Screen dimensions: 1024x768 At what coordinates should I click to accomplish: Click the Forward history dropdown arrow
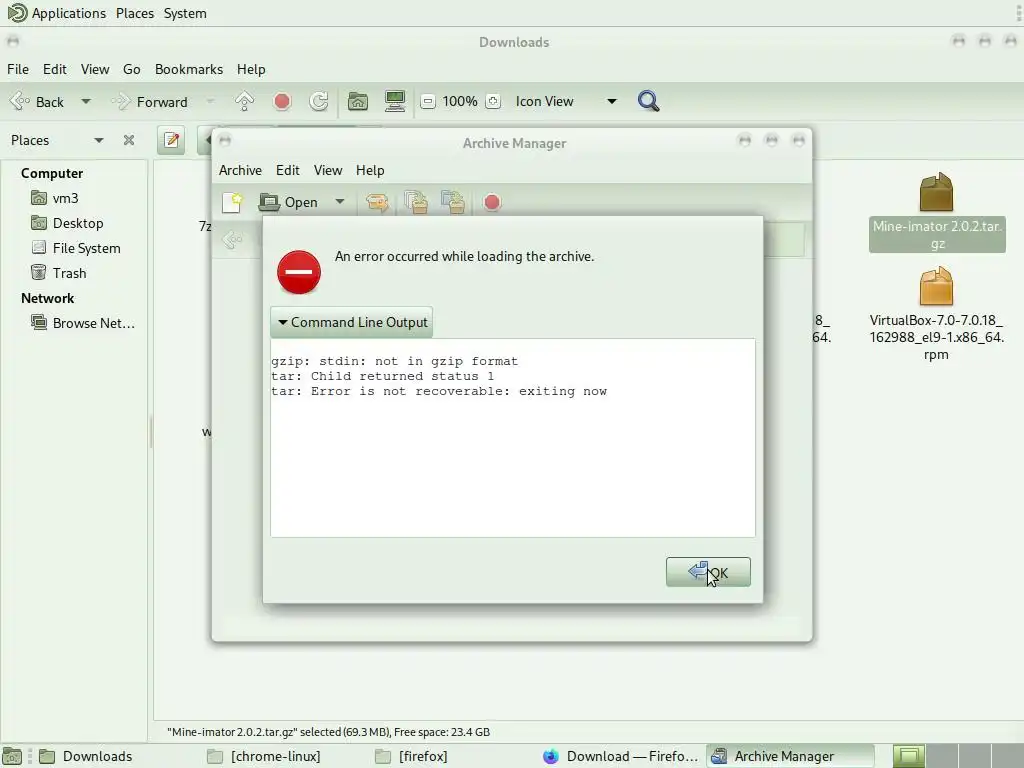coord(210,102)
